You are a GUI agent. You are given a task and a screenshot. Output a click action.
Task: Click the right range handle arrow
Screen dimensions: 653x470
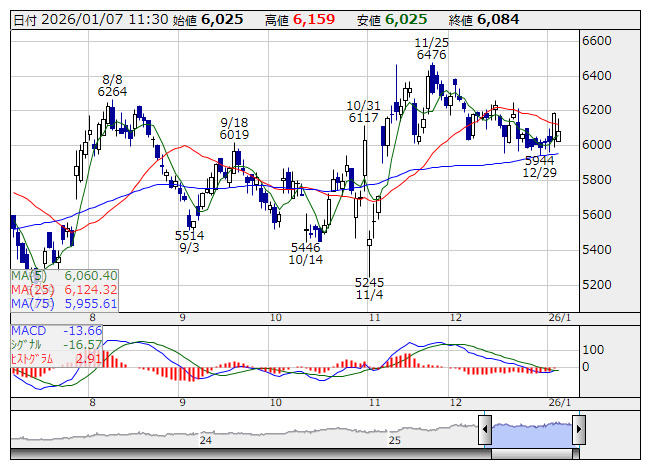[x=577, y=430]
